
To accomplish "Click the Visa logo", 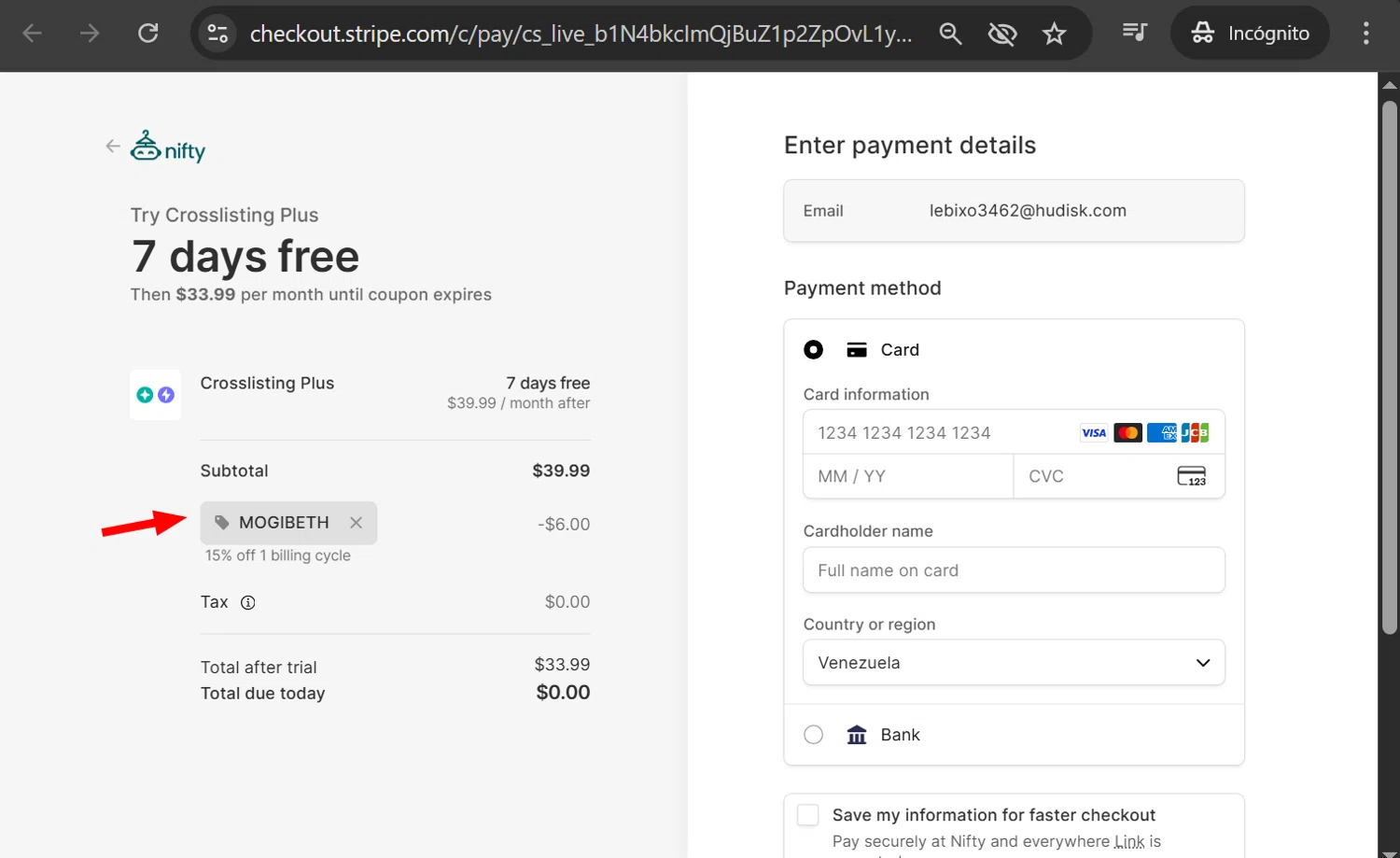I will (x=1094, y=432).
